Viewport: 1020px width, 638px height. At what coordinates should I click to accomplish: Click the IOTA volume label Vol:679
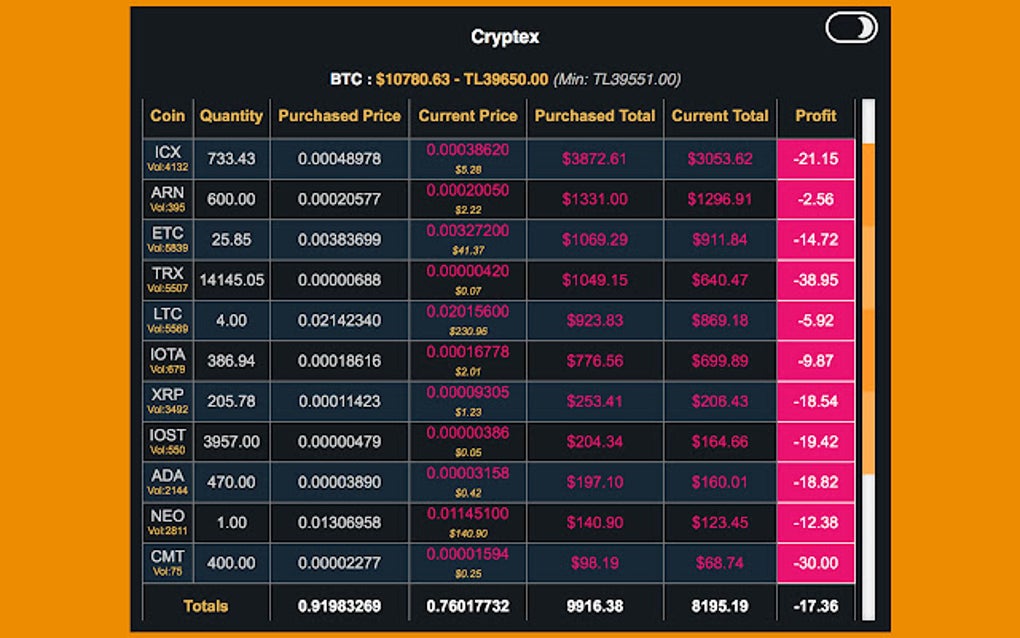[168, 368]
